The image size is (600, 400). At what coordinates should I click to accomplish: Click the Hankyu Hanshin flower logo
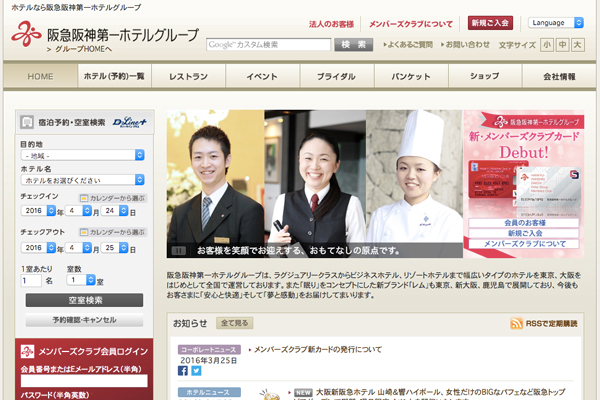point(26,34)
